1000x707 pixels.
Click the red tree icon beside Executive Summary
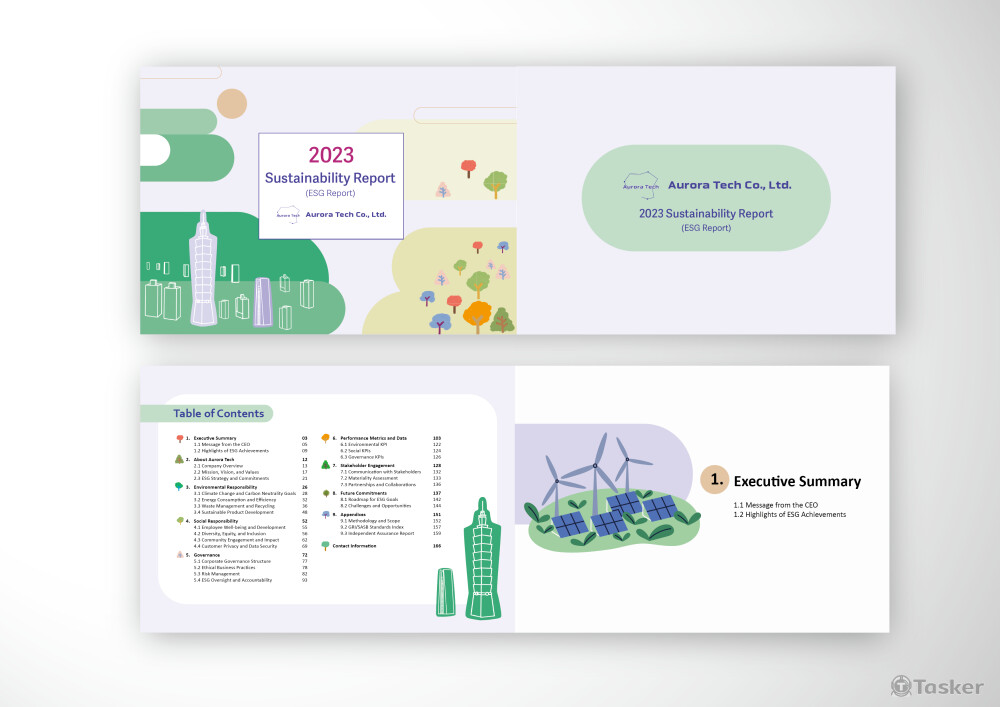pos(180,439)
